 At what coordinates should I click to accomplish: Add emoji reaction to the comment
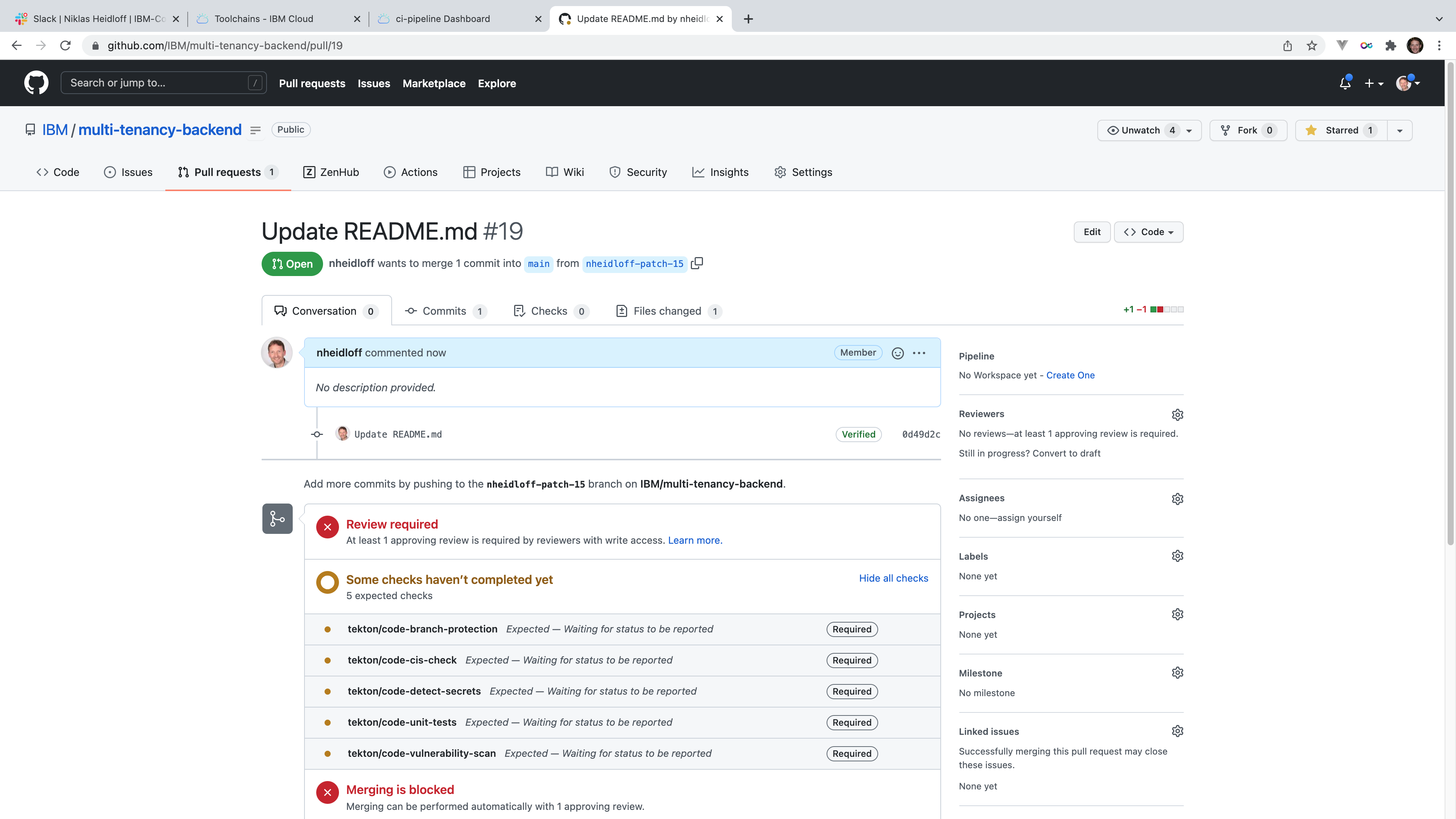pyautogui.click(x=897, y=353)
